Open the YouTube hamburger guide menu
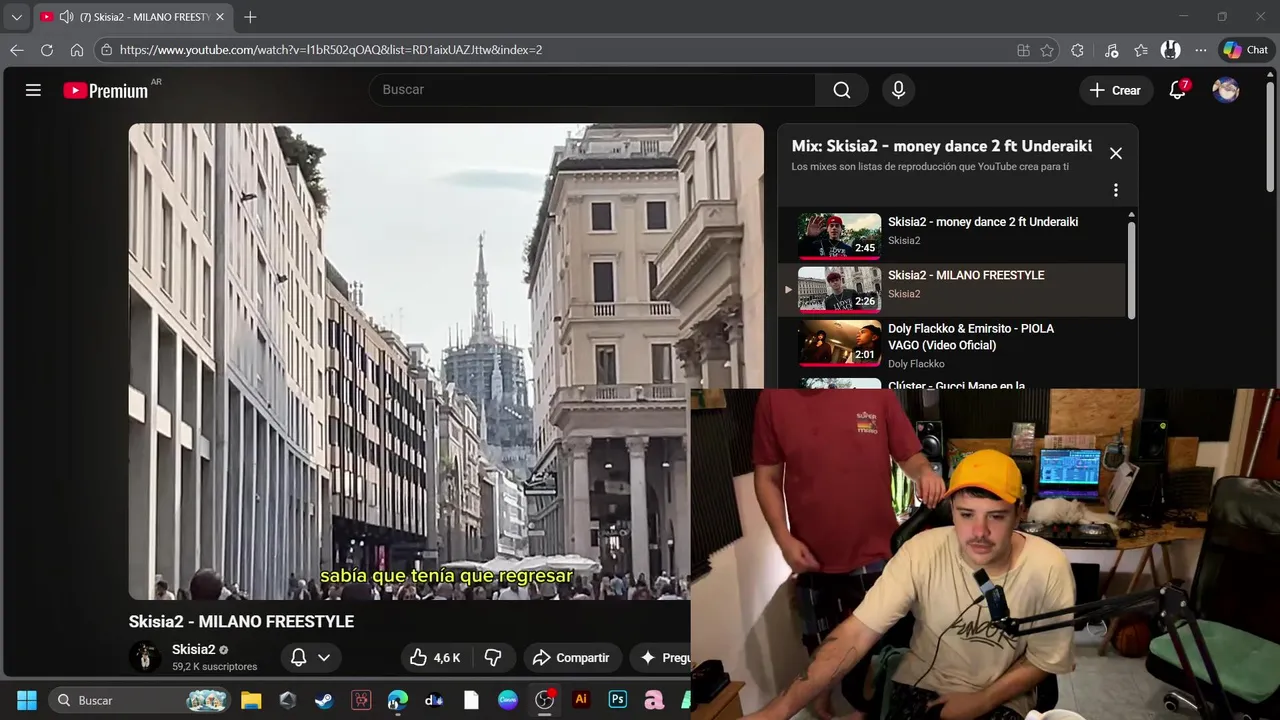 pyautogui.click(x=33, y=90)
